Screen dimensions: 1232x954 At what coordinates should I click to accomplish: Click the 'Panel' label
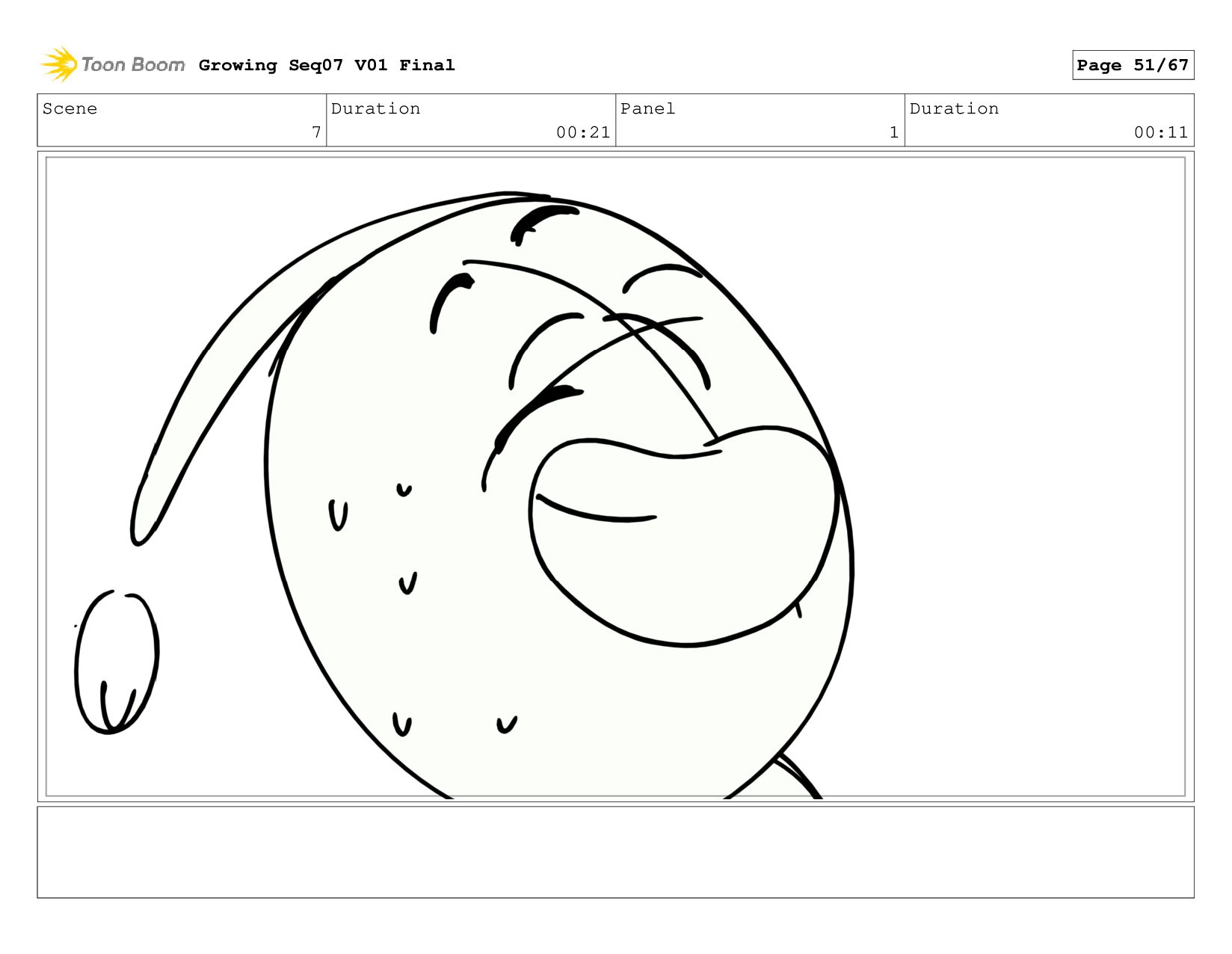(647, 108)
